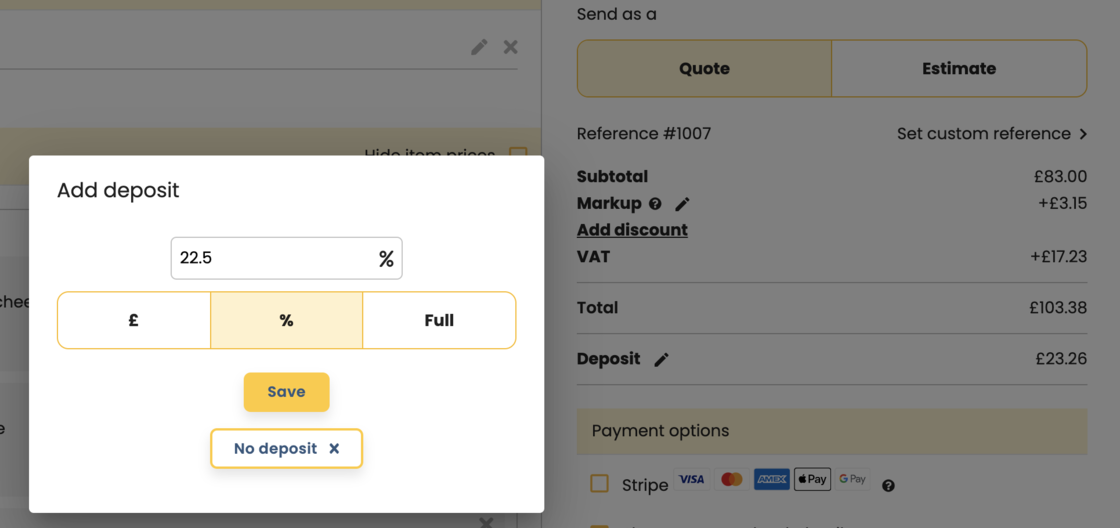The image size is (1120, 528).
Task: Select the Full deposit option
Action: click(439, 321)
